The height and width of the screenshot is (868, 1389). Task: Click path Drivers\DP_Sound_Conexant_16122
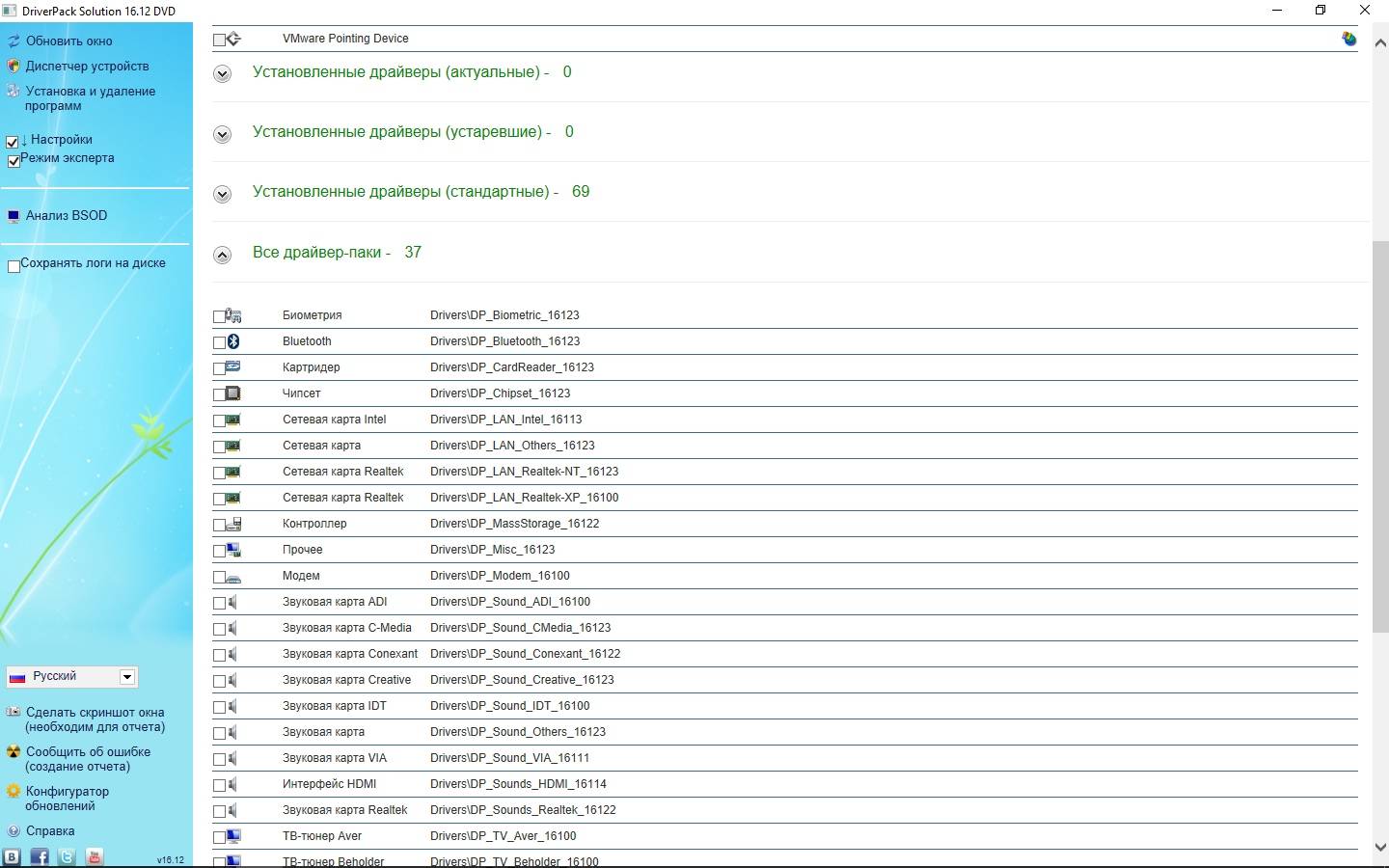coord(526,654)
